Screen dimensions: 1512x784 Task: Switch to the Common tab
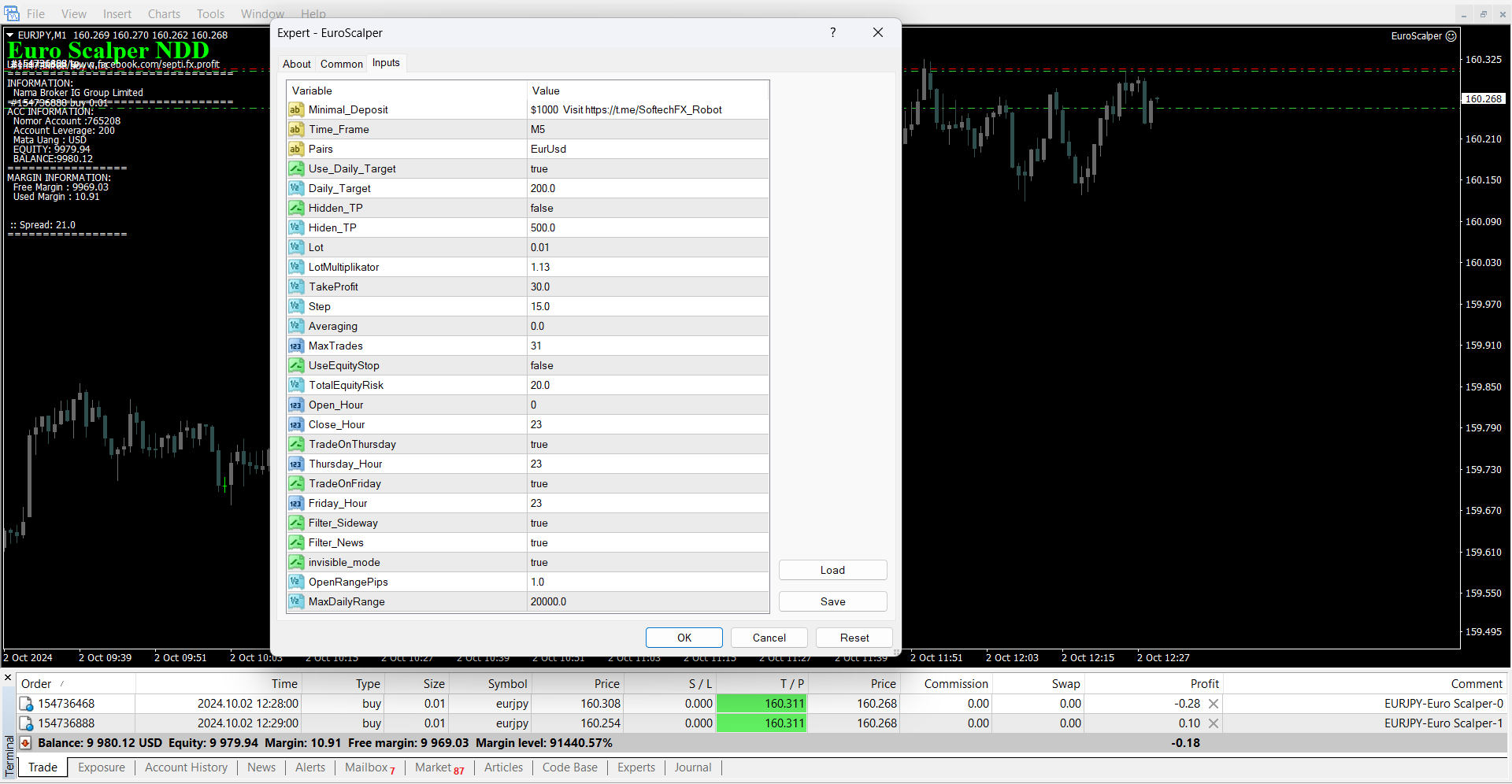[341, 64]
